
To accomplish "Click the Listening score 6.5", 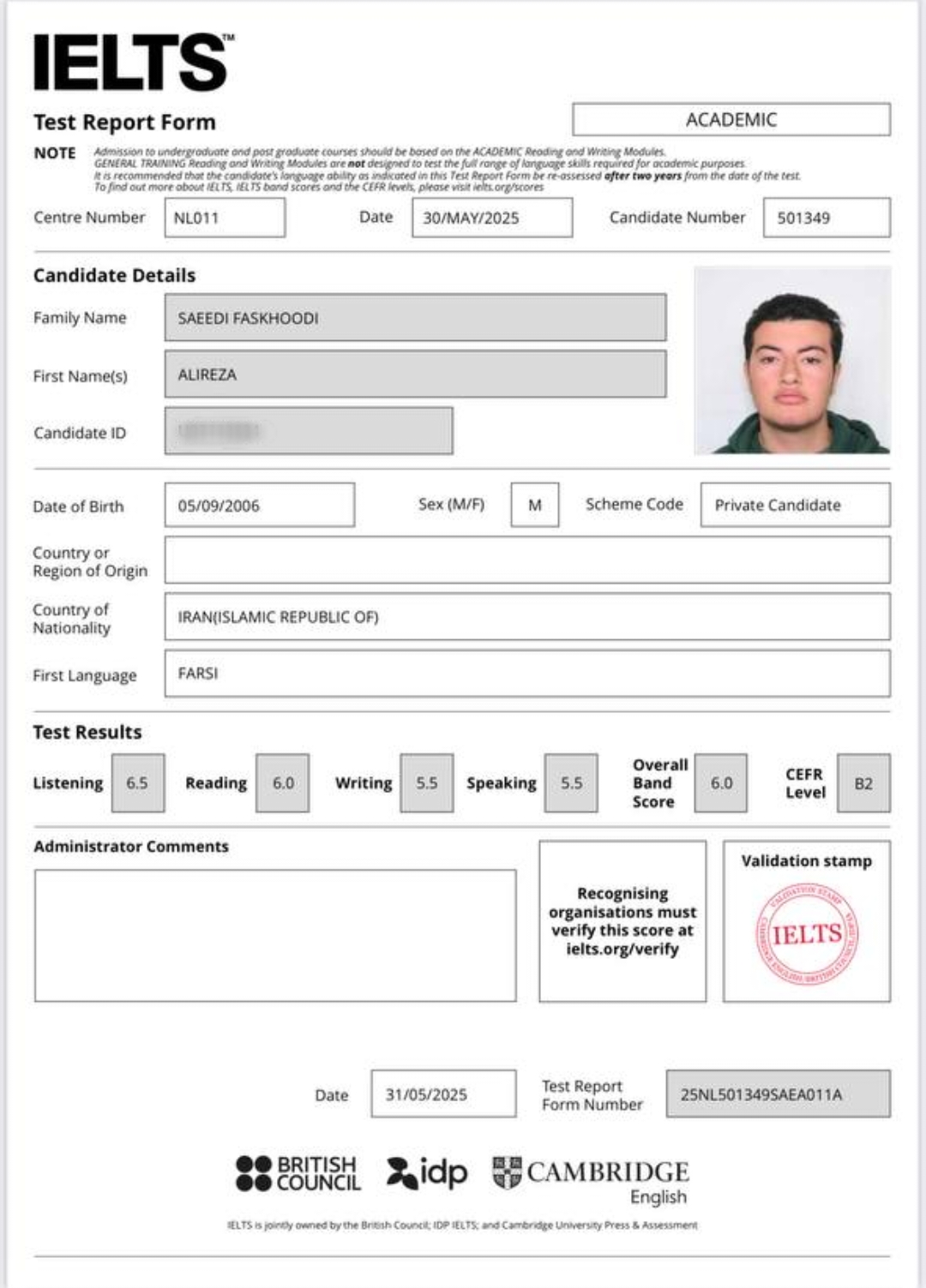I will (x=138, y=783).
